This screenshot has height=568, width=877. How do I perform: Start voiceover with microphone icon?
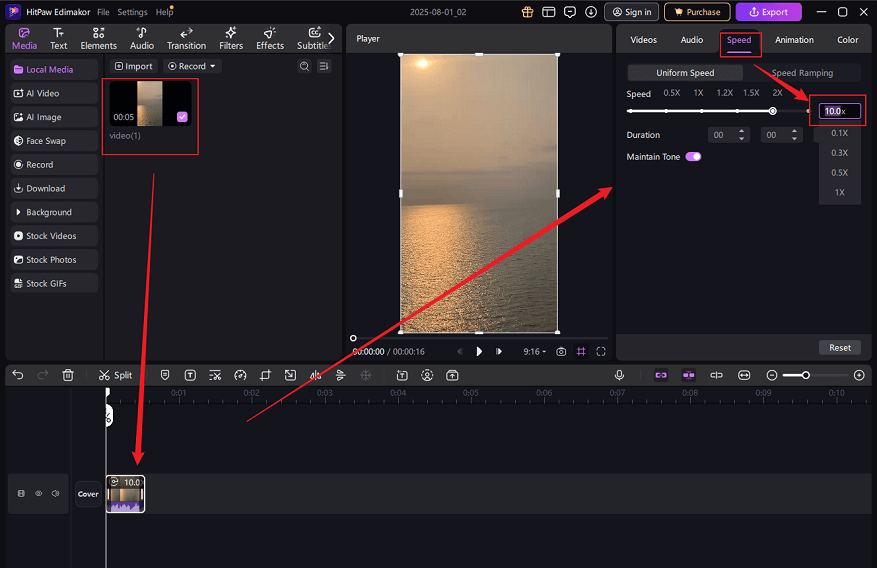[x=619, y=375]
